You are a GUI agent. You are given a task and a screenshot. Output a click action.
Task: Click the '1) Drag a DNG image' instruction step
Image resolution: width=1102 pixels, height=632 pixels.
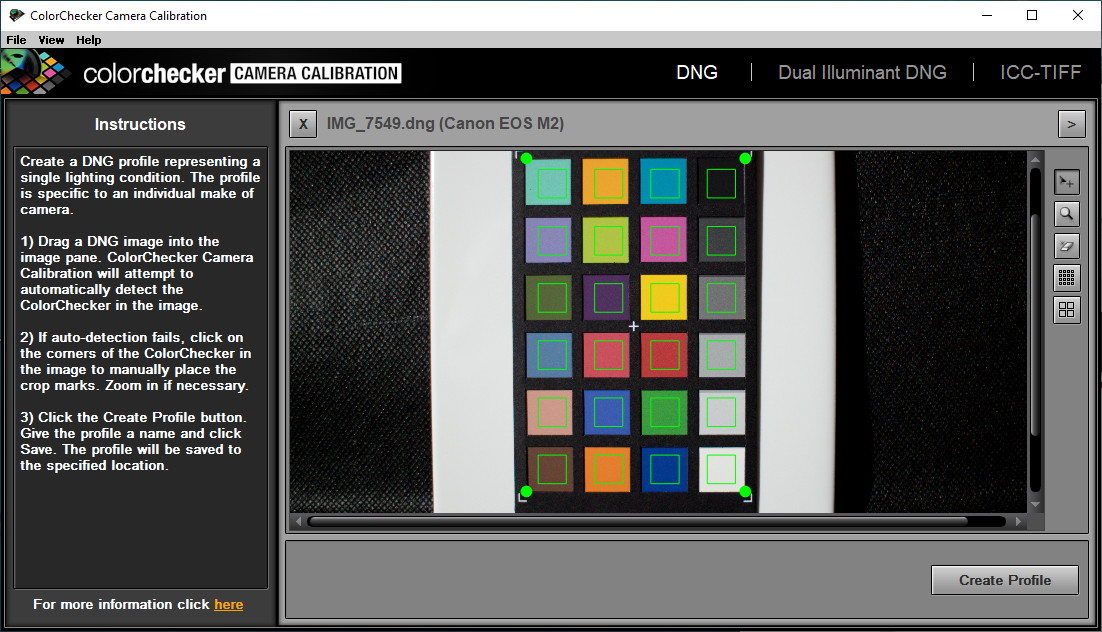137,273
